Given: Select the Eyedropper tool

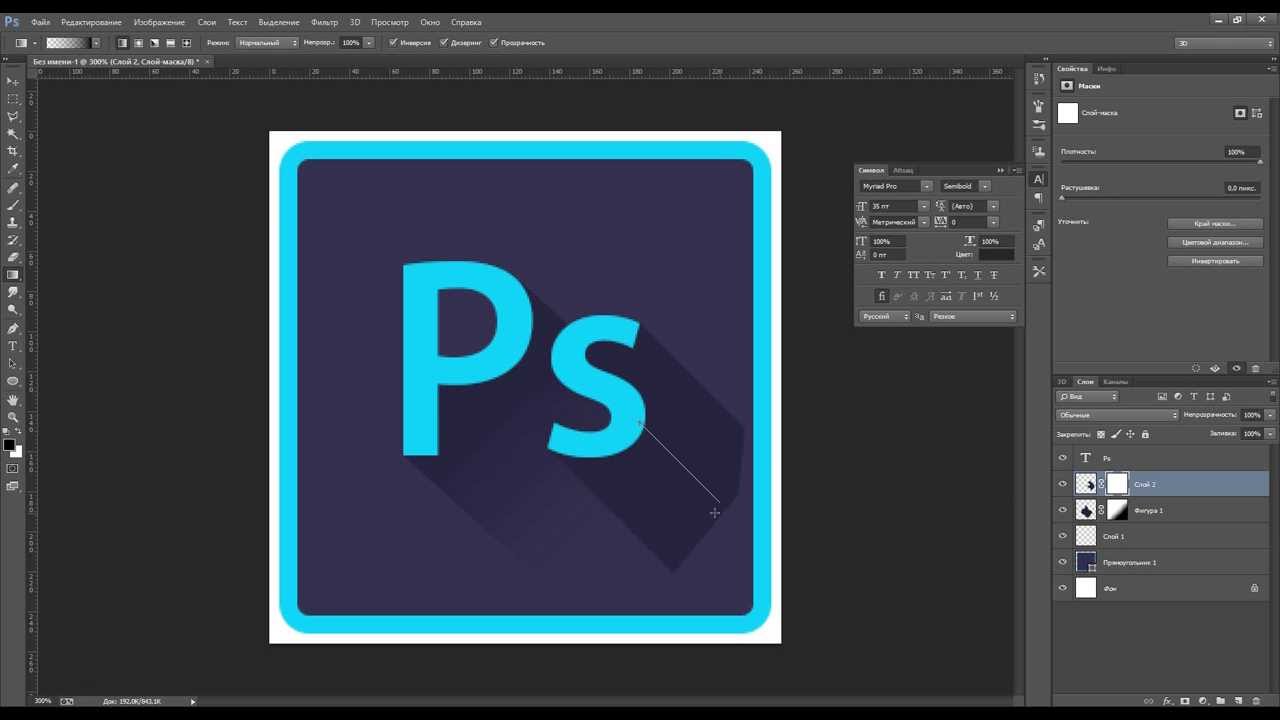Looking at the screenshot, I should pos(13,168).
